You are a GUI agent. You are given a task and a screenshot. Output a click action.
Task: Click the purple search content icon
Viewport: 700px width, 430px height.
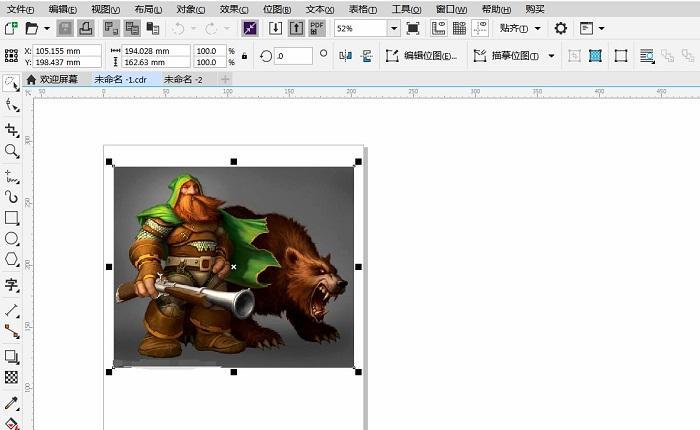tap(250, 29)
